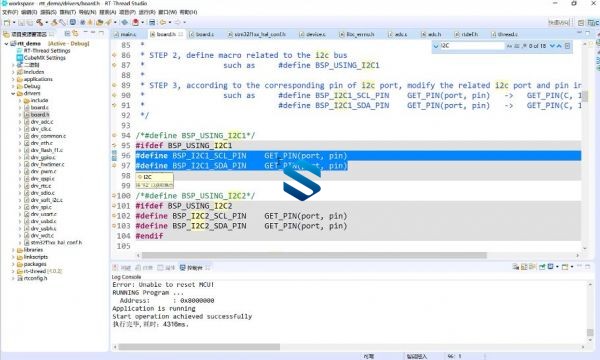Click line 94 BSP_USING_I2C1 comment
Image resolution: width=600 pixels, height=360 pixels.
coord(195,135)
